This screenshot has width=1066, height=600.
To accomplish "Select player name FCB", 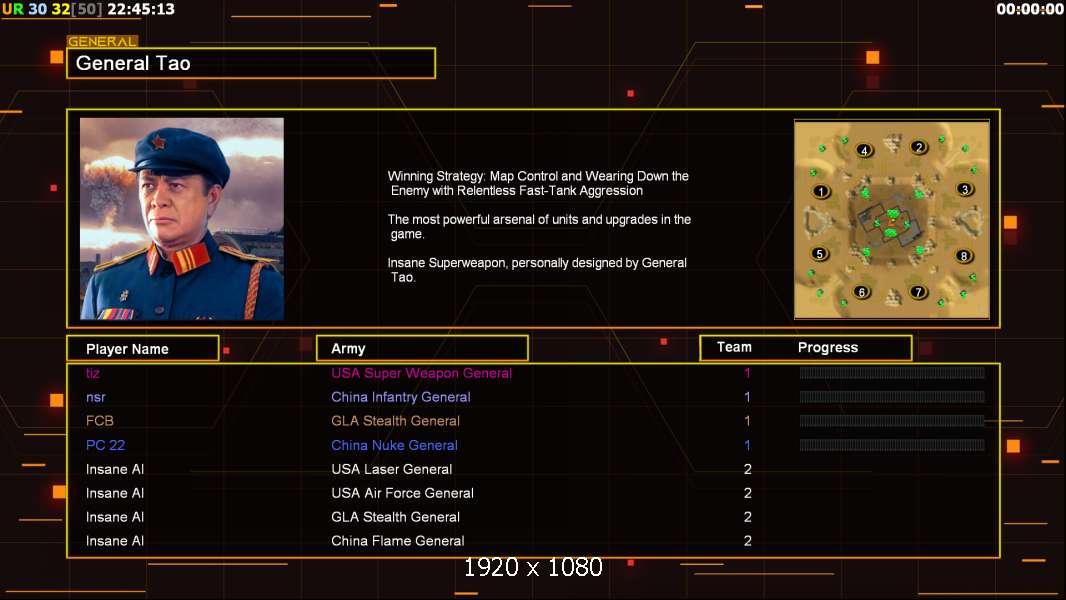I will pos(100,421).
